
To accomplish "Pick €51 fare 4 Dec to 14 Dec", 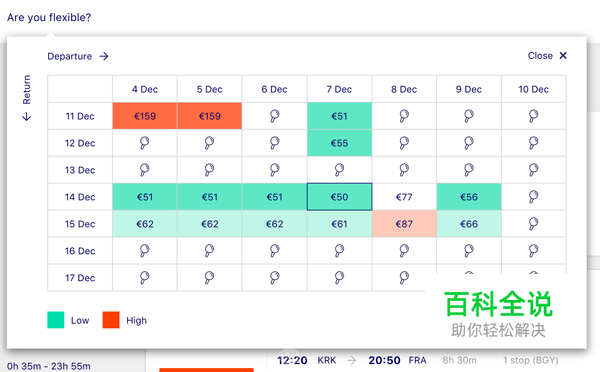I will coord(145,197).
